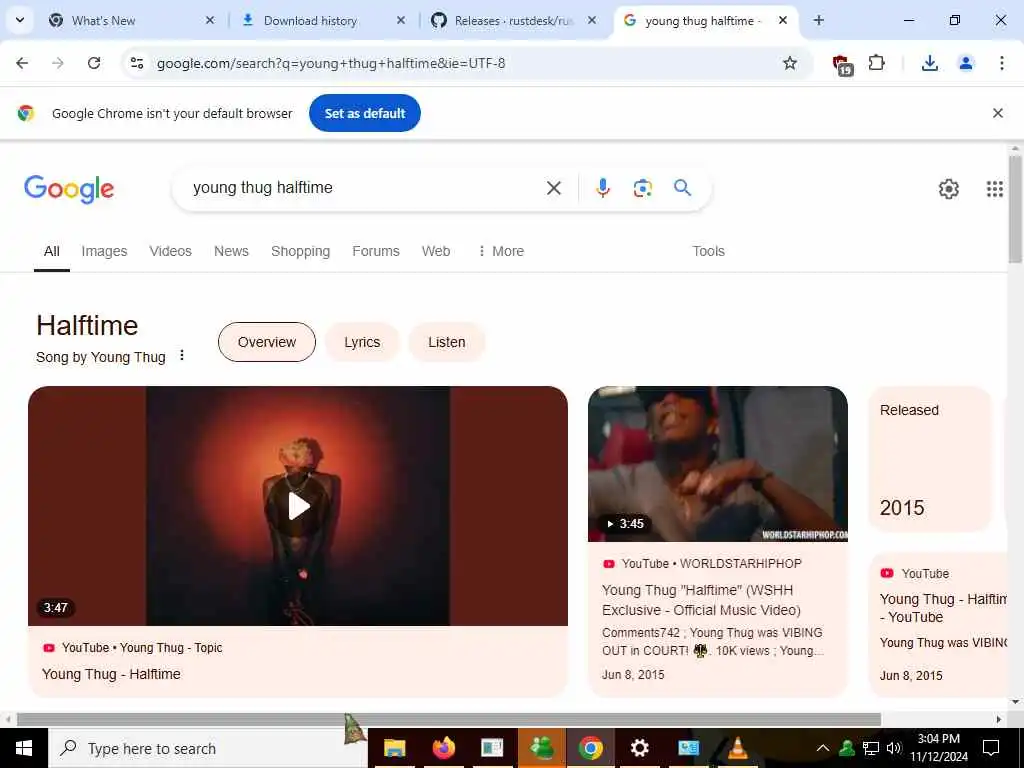This screenshot has width=1024, height=768.
Task: Submit search with magnifying glass icon
Action: coord(682,188)
